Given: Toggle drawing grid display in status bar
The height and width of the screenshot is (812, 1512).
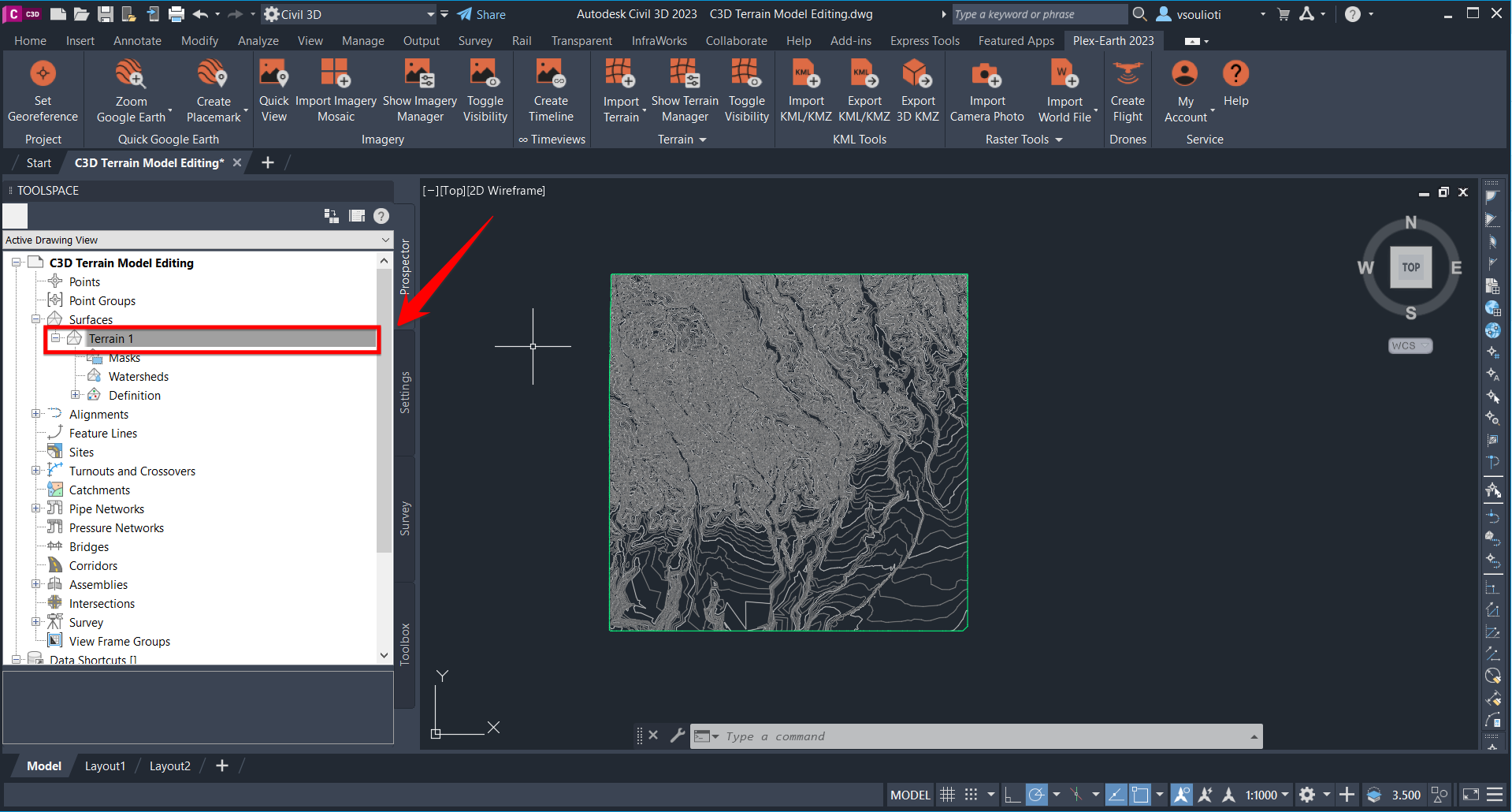Looking at the screenshot, I should (948, 795).
